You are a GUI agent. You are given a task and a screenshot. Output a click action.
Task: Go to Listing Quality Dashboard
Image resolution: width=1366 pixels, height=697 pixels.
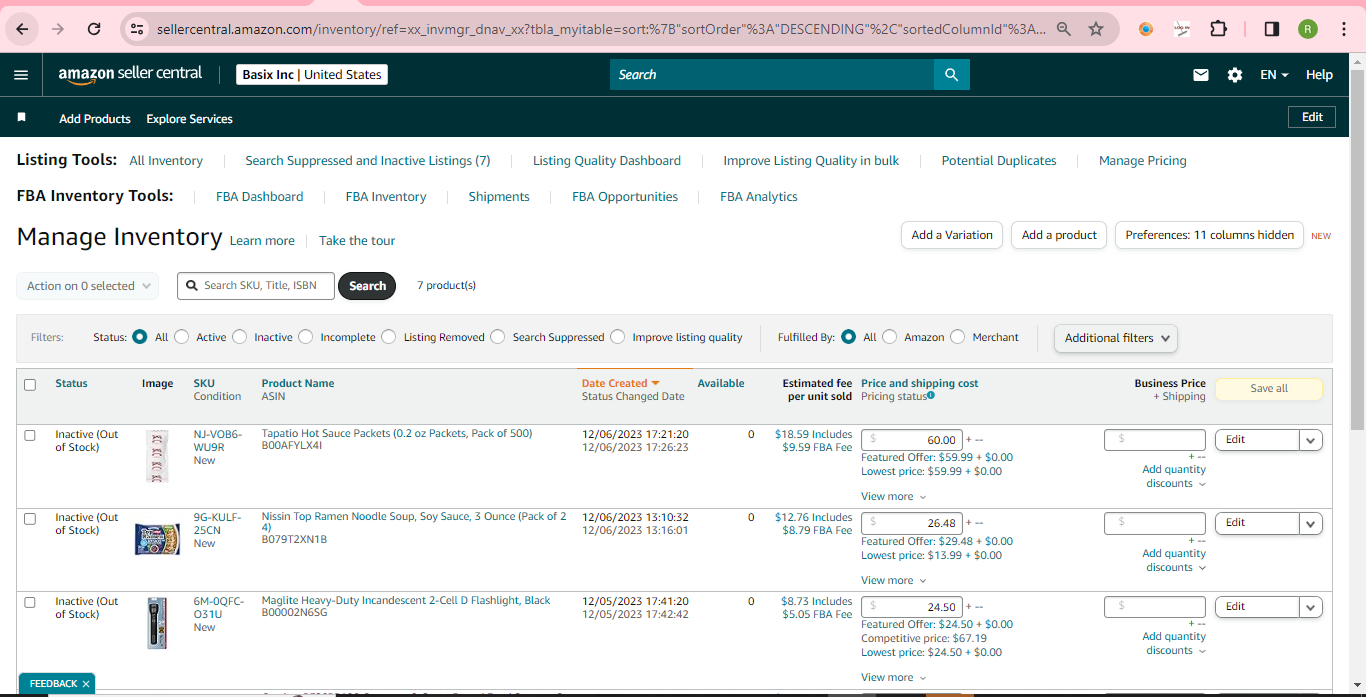click(x=607, y=161)
